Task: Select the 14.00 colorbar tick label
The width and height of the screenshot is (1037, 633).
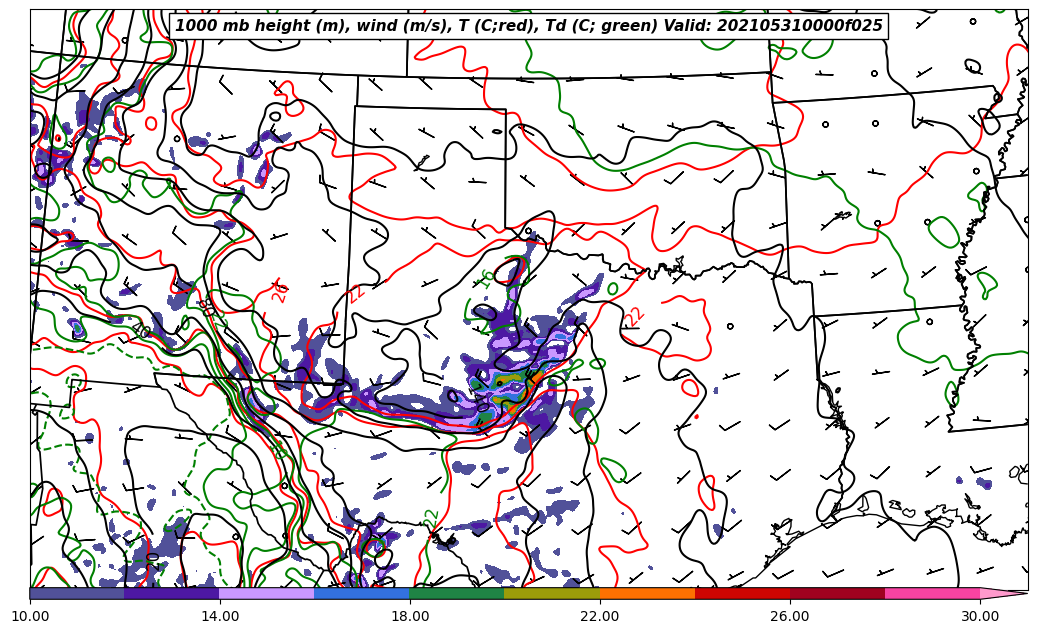Action: 220,617
